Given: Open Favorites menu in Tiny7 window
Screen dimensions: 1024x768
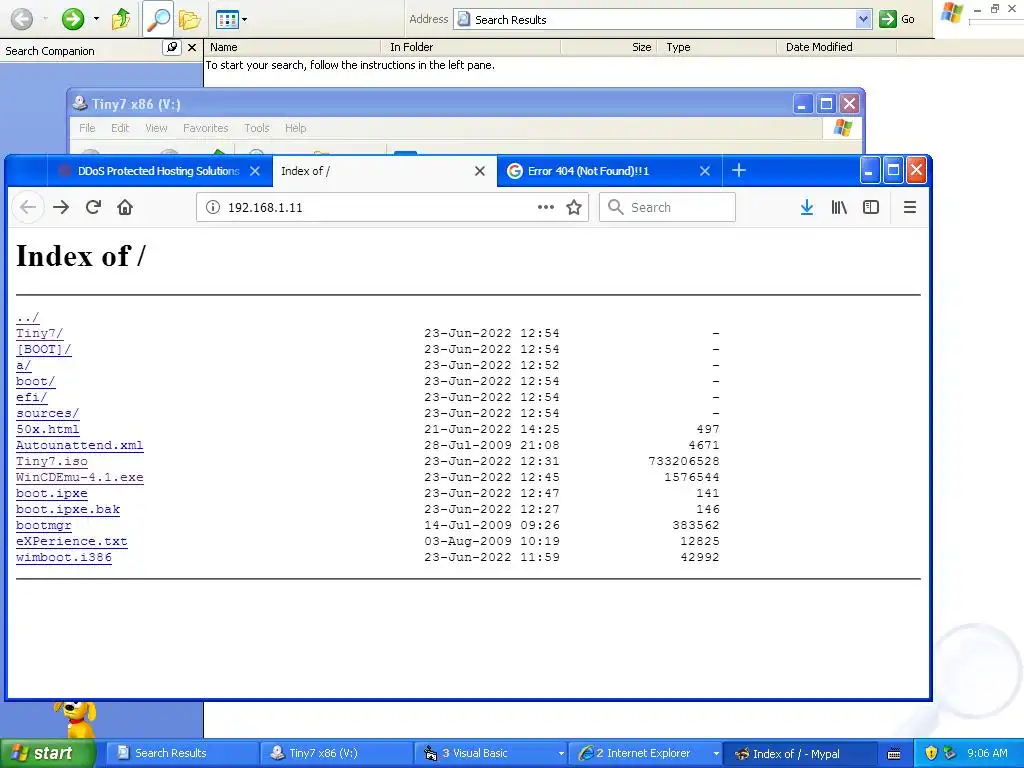Looking at the screenshot, I should 206,128.
